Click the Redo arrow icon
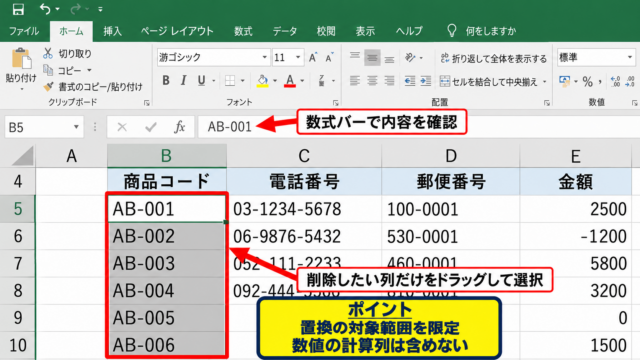 coord(76,9)
